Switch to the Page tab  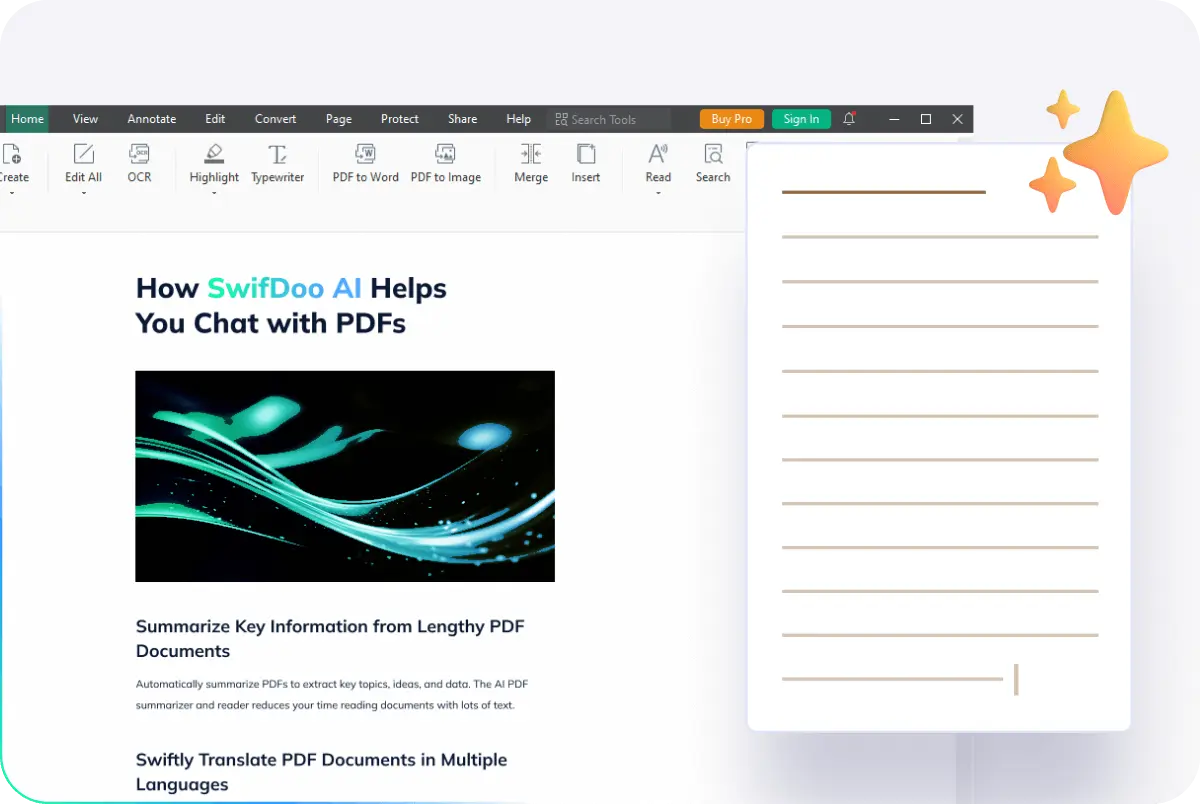coord(339,119)
